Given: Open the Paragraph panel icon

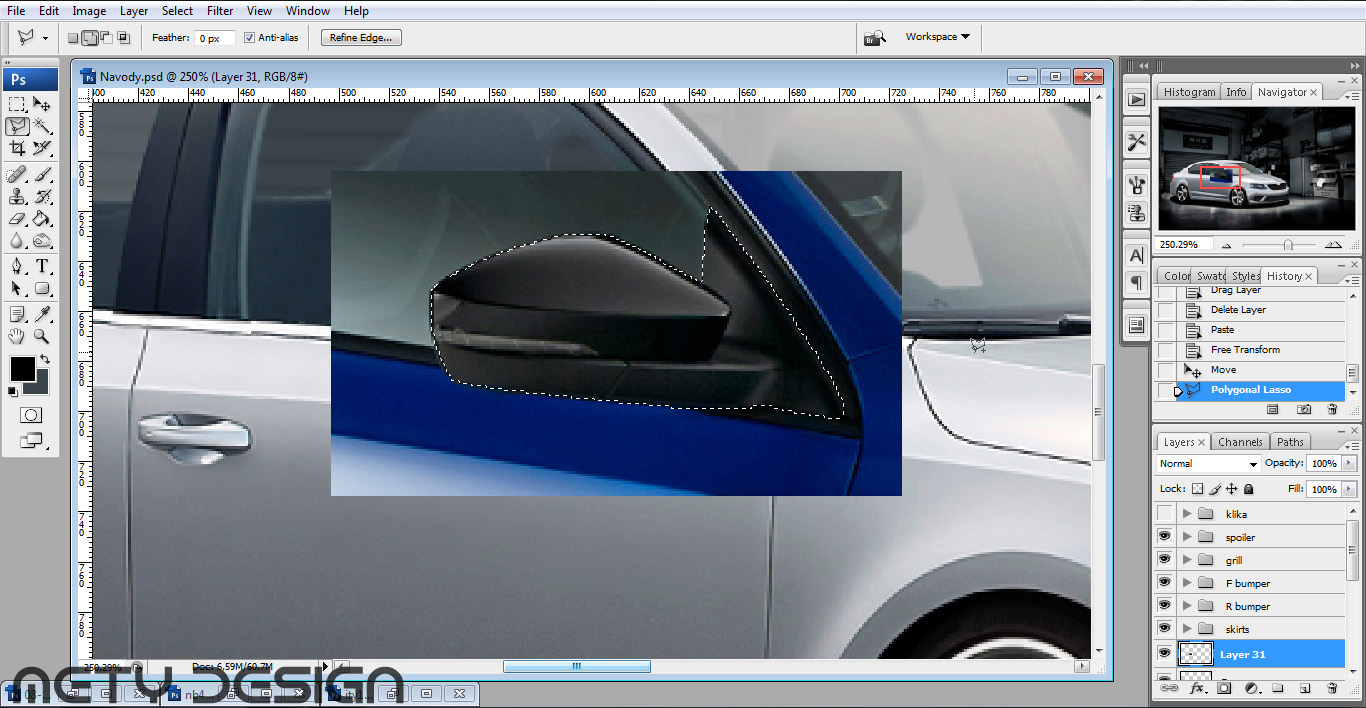Looking at the screenshot, I should pos(1137,283).
